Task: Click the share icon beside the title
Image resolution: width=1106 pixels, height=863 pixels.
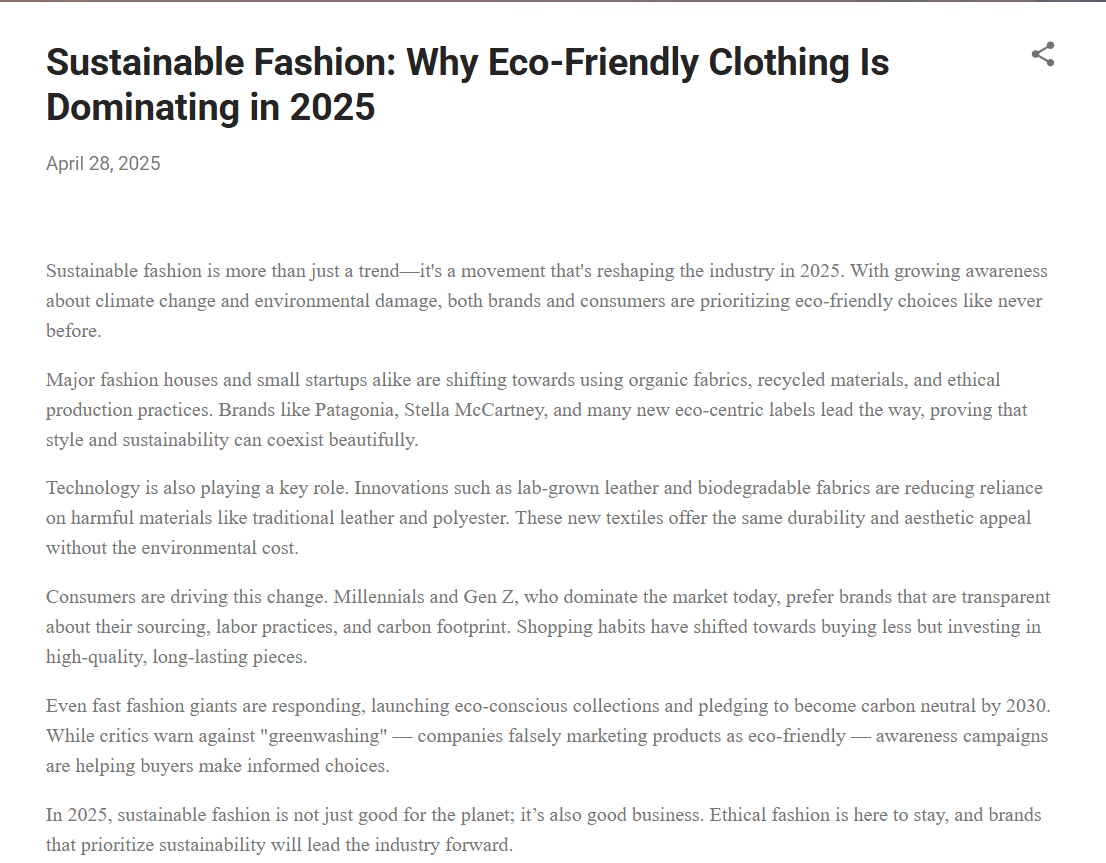Action: point(1043,54)
